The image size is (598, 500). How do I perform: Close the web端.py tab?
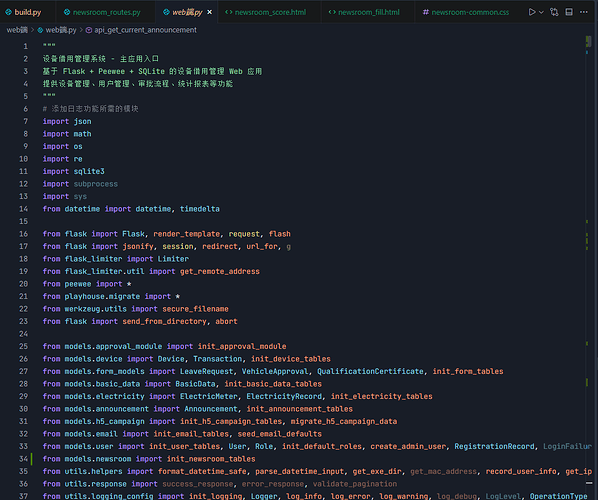tap(209, 12)
